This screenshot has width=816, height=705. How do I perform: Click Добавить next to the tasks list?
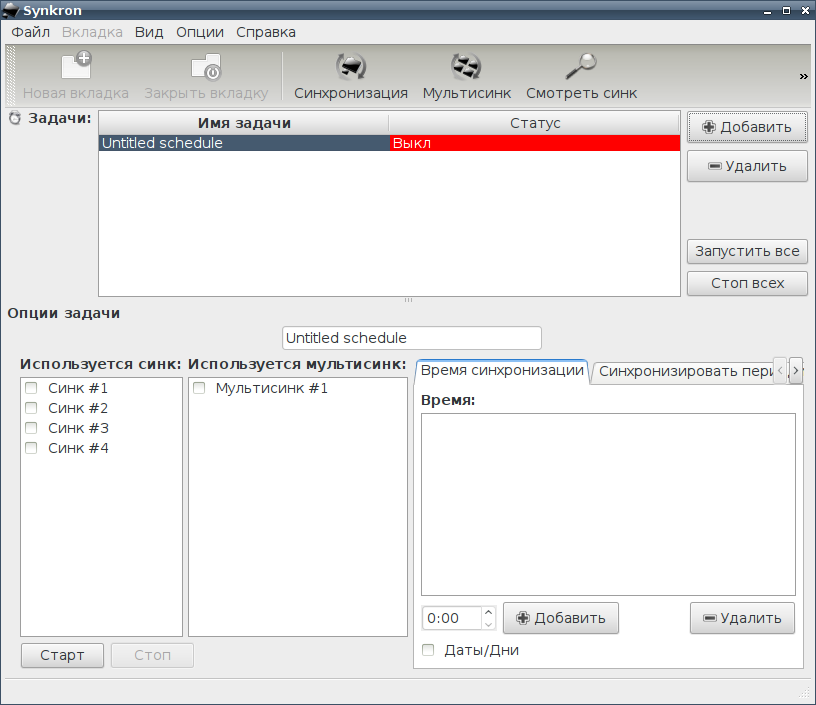tap(747, 127)
